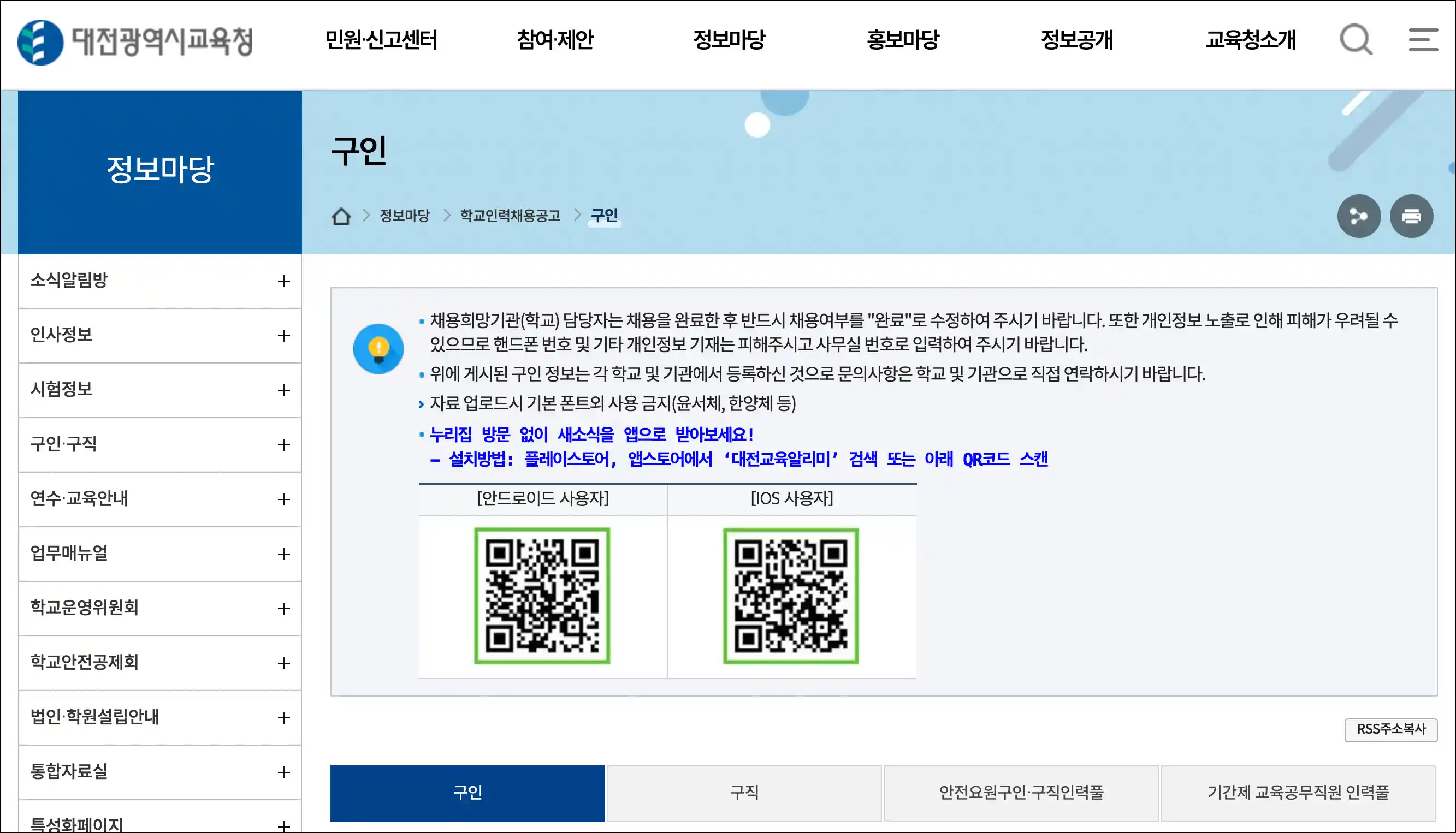Image resolution: width=1456 pixels, height=833 pixels.
Task: Open the search magnifier icon
Action: [x=1356, y=39]
